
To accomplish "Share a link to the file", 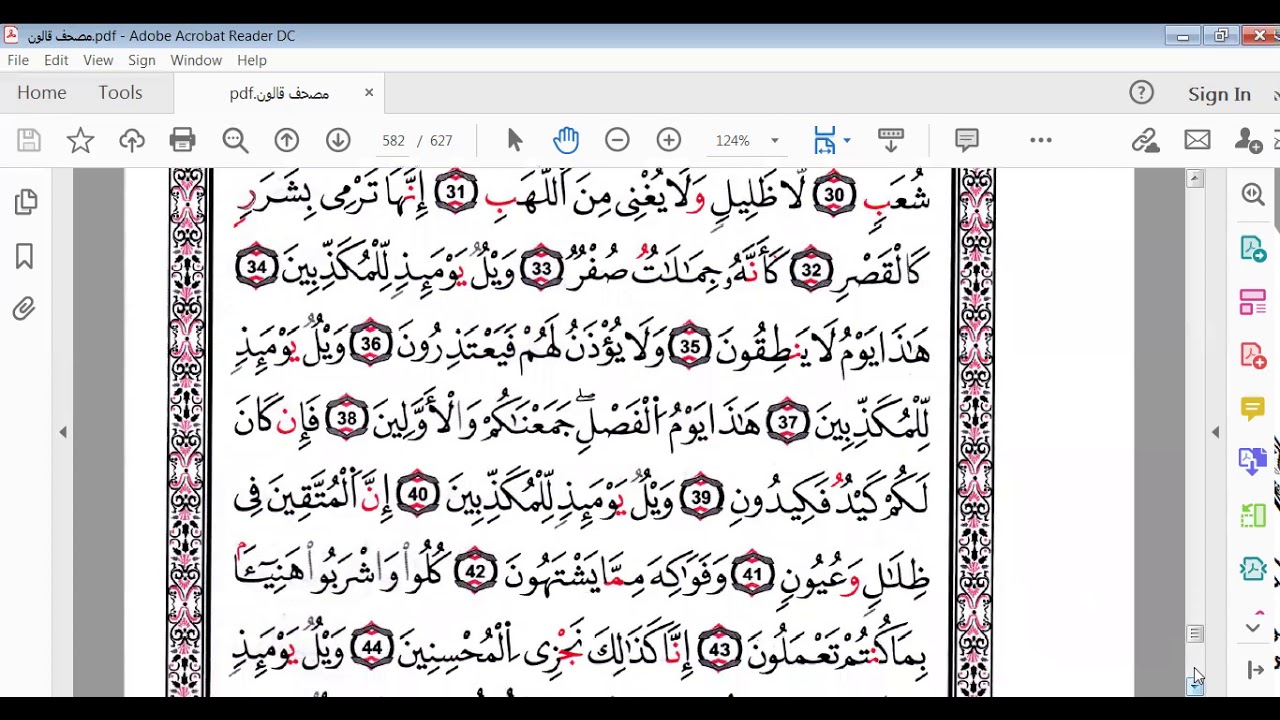I will coord(1145,140).
